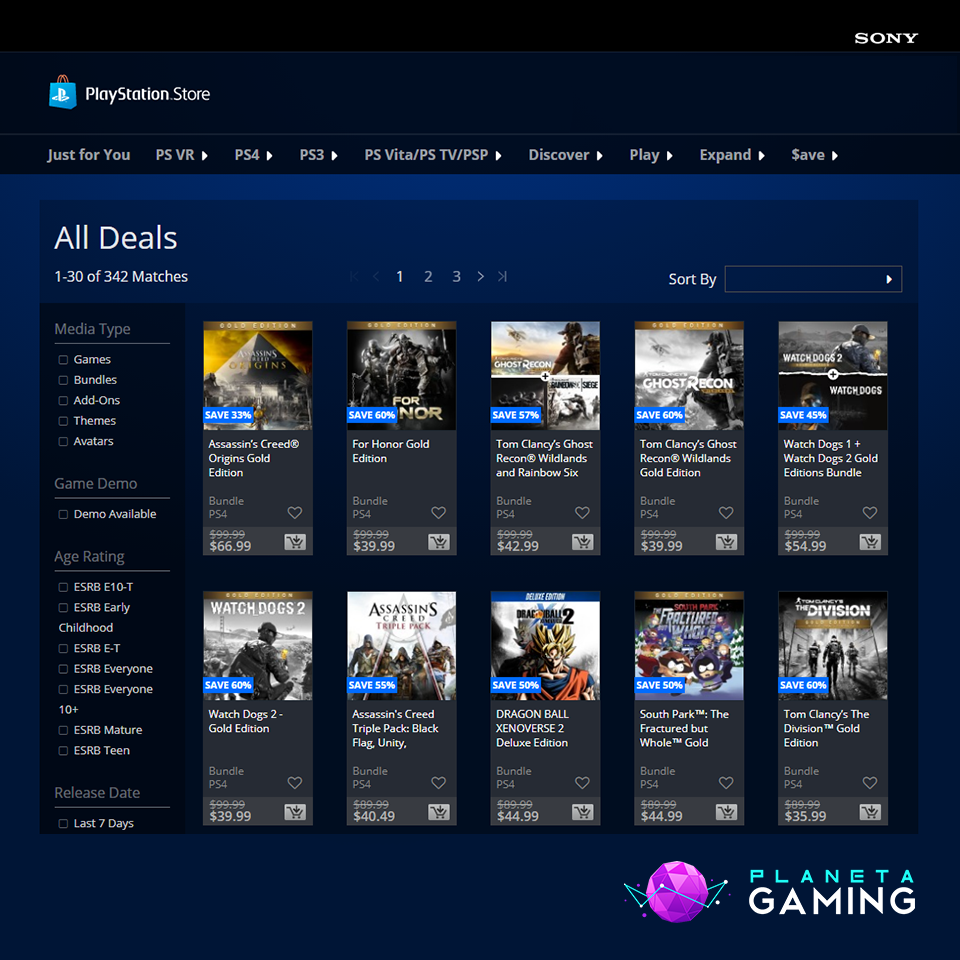Open the Watch Dogs 1 + 2 bundle cover thumbnail
The width and height of the screenshot is (960, 960).
[x=833, y=375]
